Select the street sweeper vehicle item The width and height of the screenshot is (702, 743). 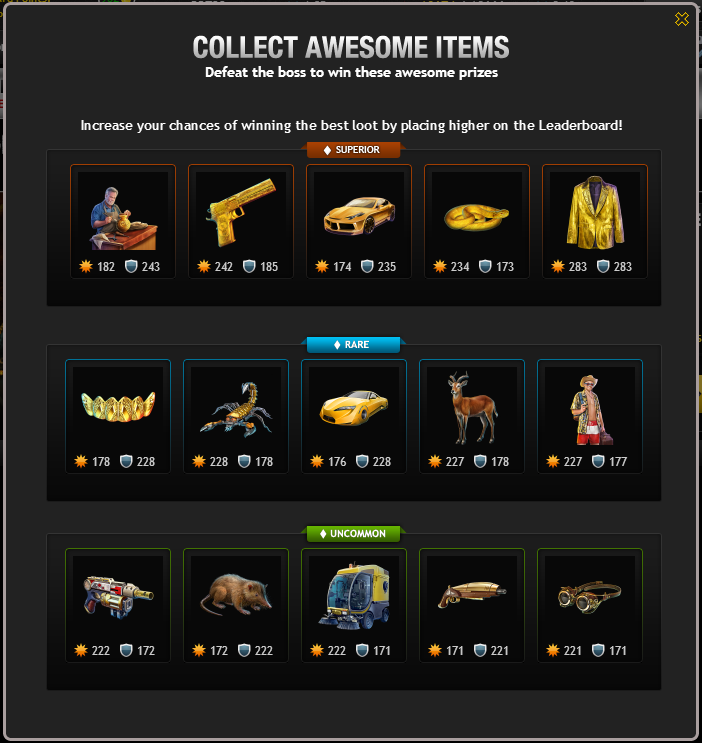coord(354,605)
